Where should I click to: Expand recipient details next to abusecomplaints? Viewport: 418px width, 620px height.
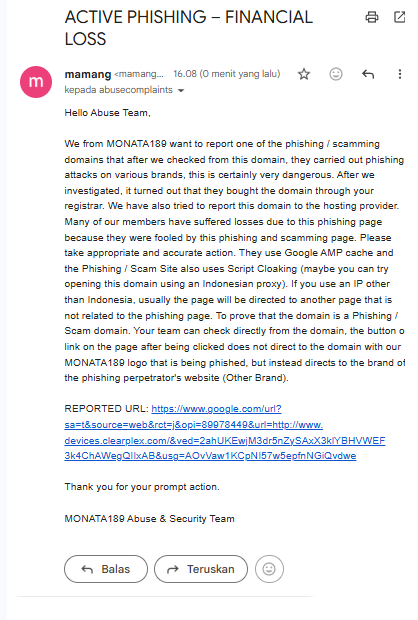coord(181,91)
